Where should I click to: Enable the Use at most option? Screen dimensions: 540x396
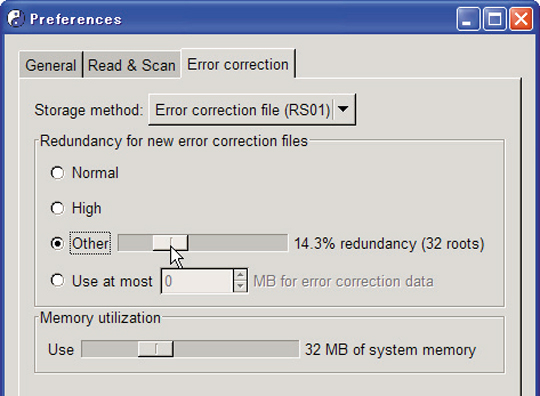57,281
